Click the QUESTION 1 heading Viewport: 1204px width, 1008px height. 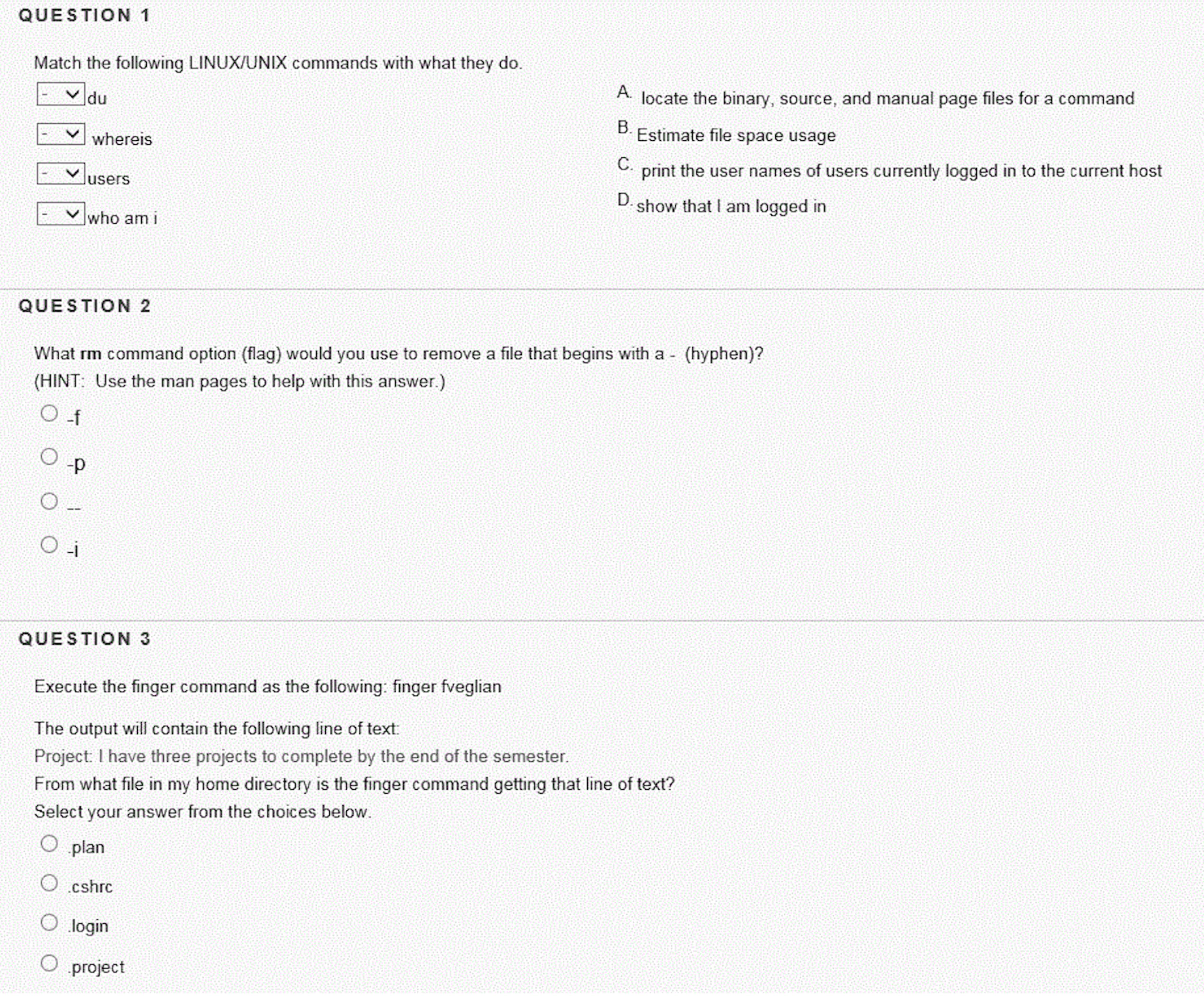[x=84, y=15]
